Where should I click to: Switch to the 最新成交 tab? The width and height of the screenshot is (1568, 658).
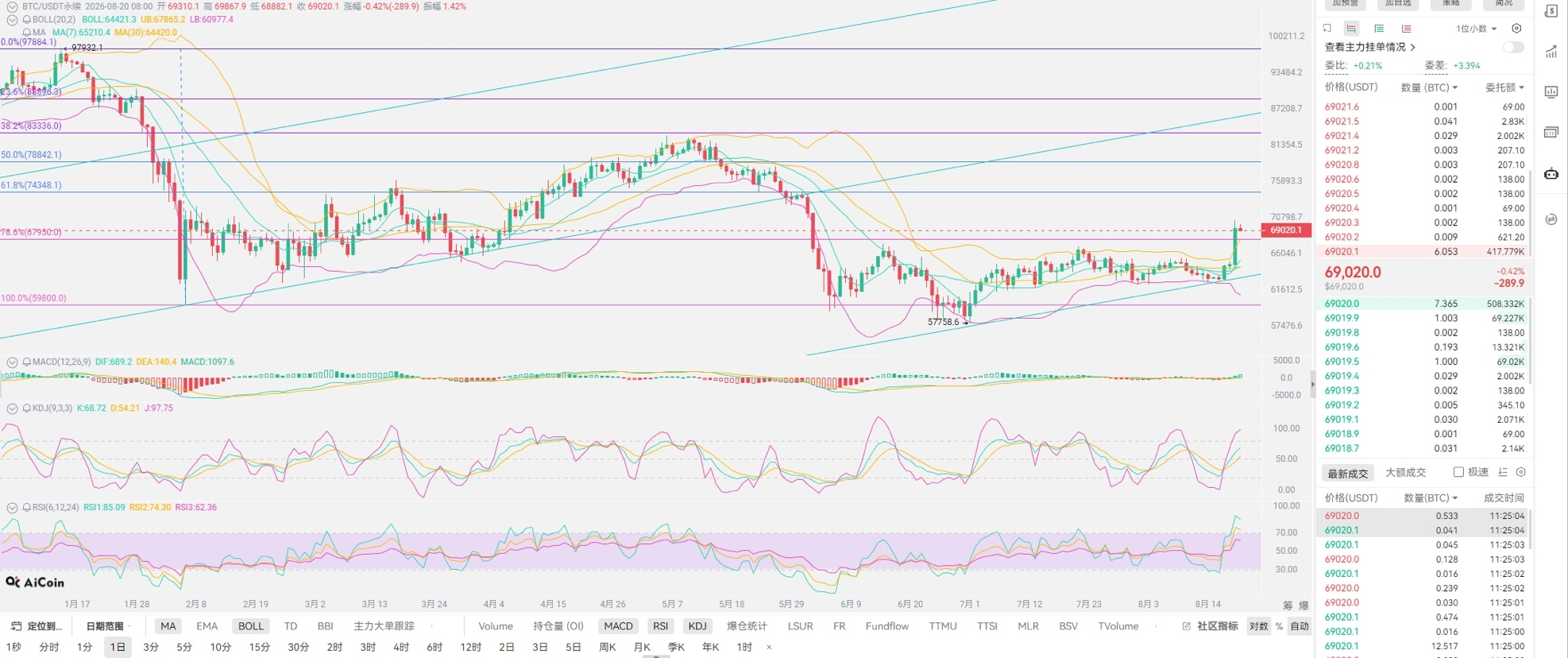(x=1348, y=473)
